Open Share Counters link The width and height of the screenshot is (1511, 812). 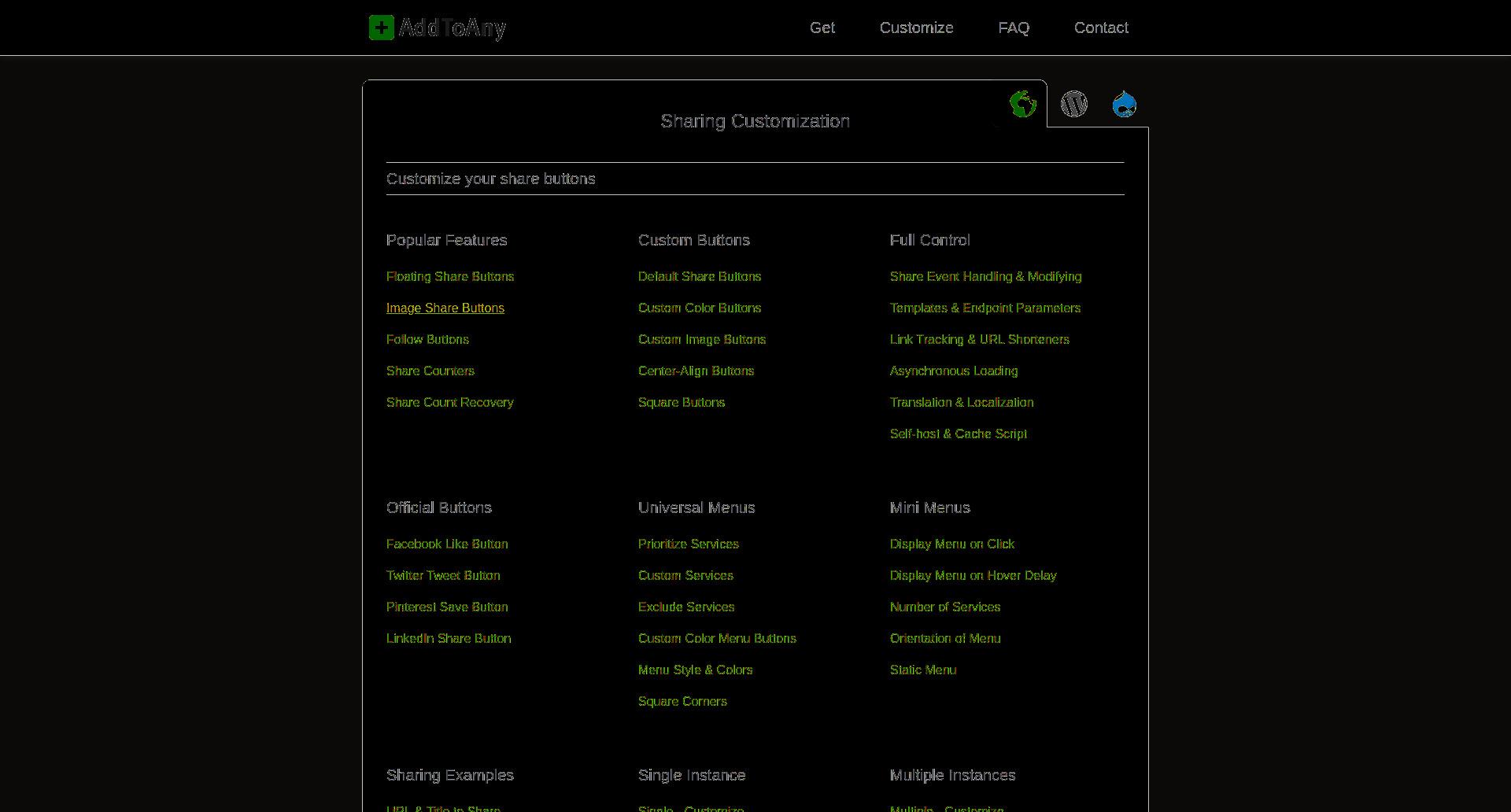click(430, 371)
